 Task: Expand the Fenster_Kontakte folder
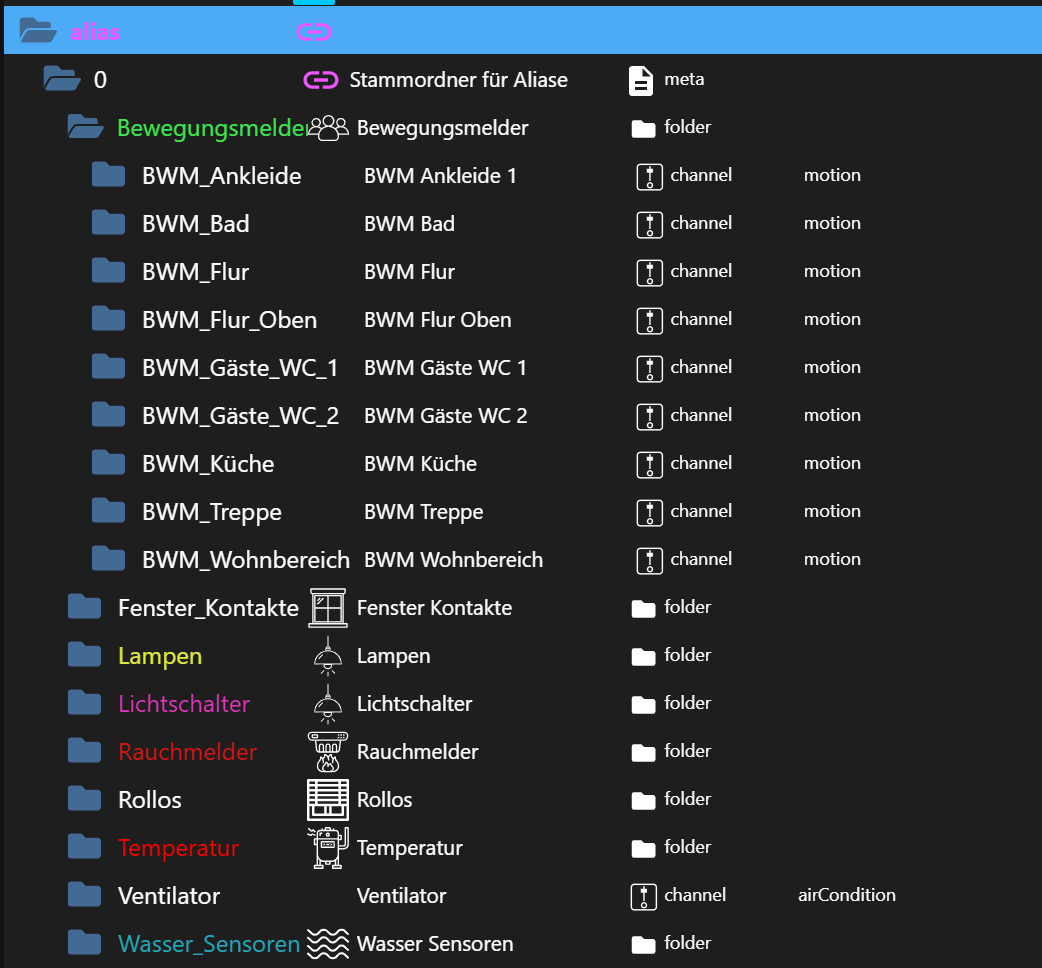click(x=85, y=606)
